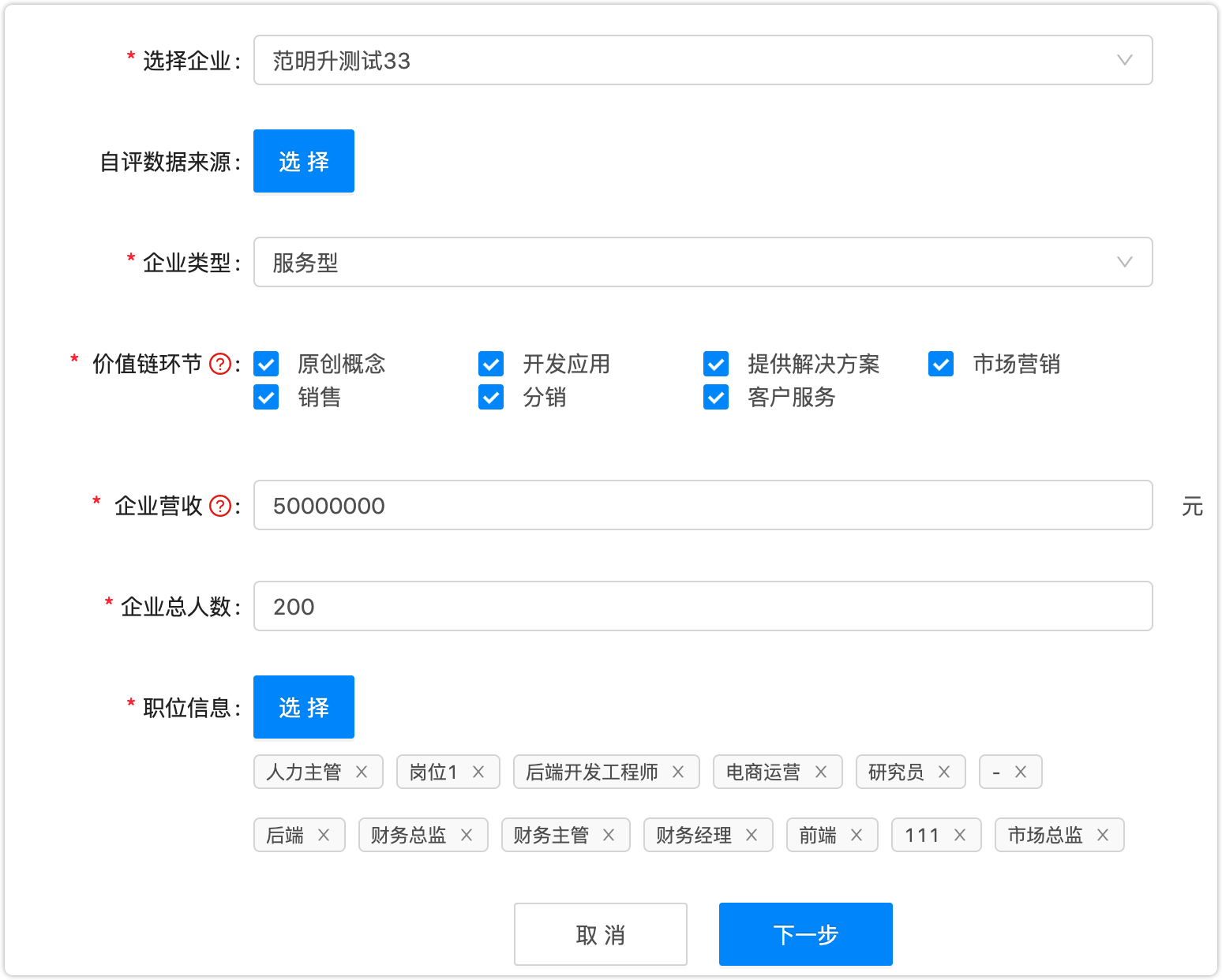Remove the 研究员 tag
This screenshot has width=1222, height=980.
(944, 772)
